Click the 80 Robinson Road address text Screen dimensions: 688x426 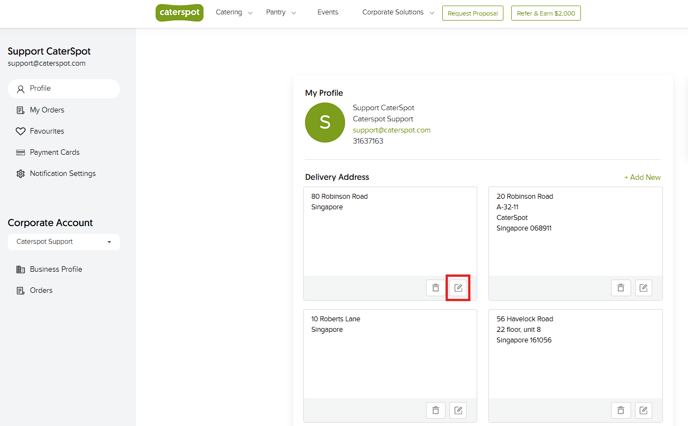(339, 196)
